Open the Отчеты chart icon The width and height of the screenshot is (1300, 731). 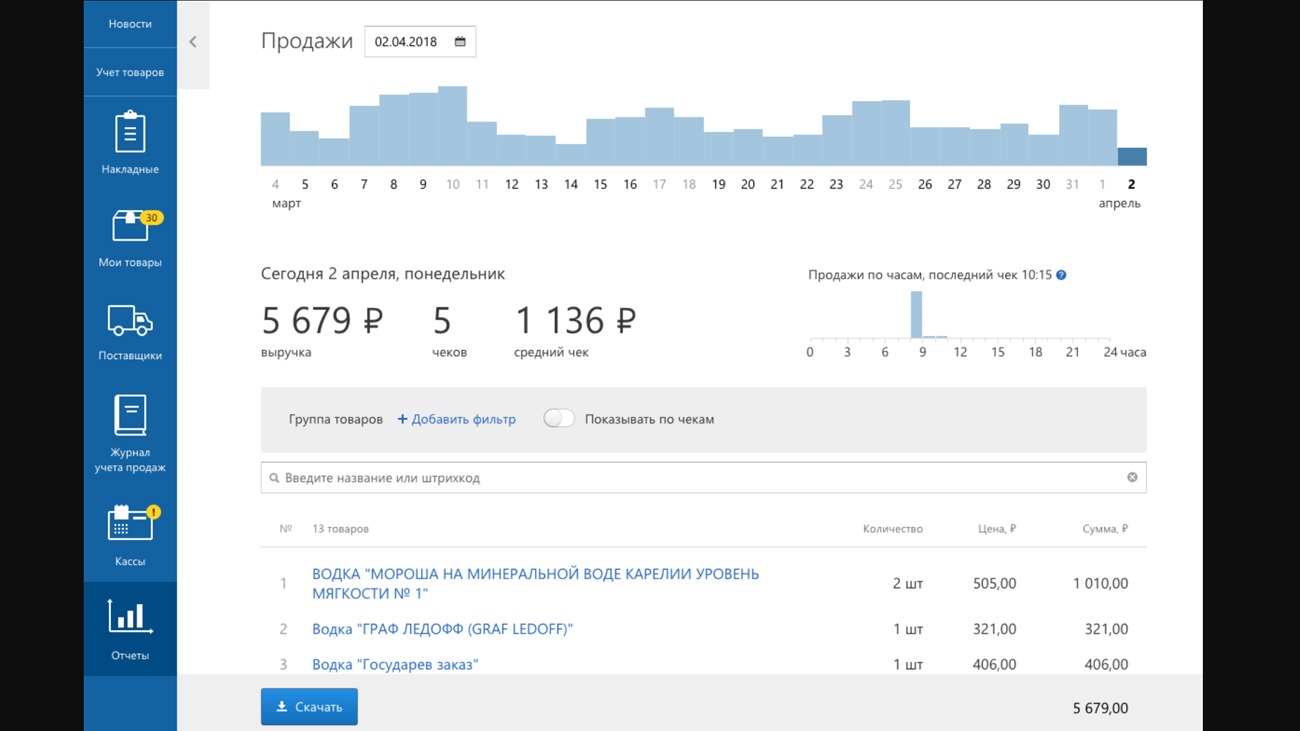tap(130, 617)
